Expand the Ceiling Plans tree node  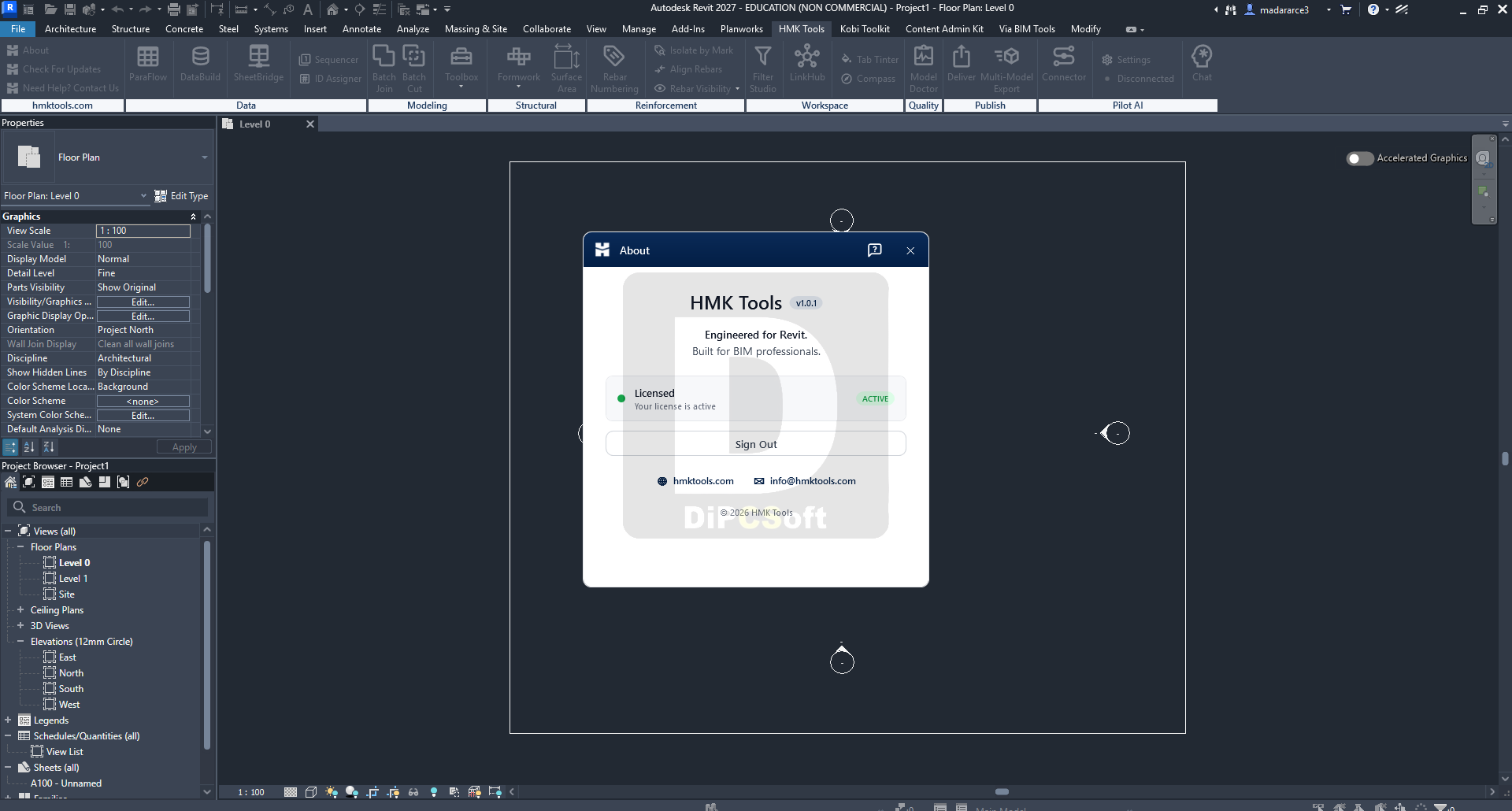click(x=20, y=609)
